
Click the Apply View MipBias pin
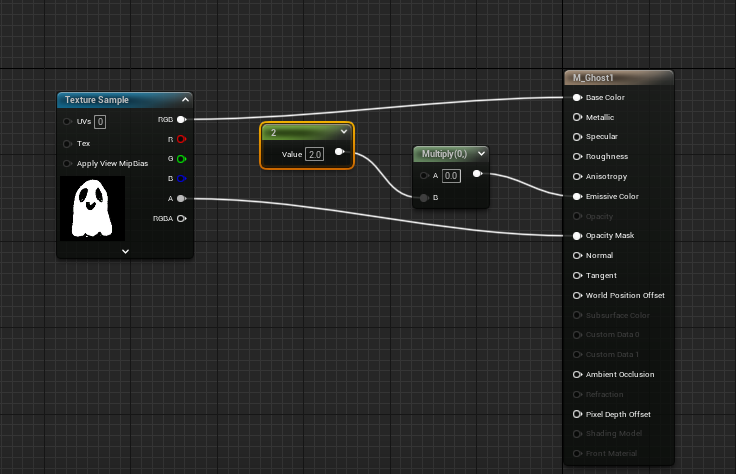click(x=68, y=163)
